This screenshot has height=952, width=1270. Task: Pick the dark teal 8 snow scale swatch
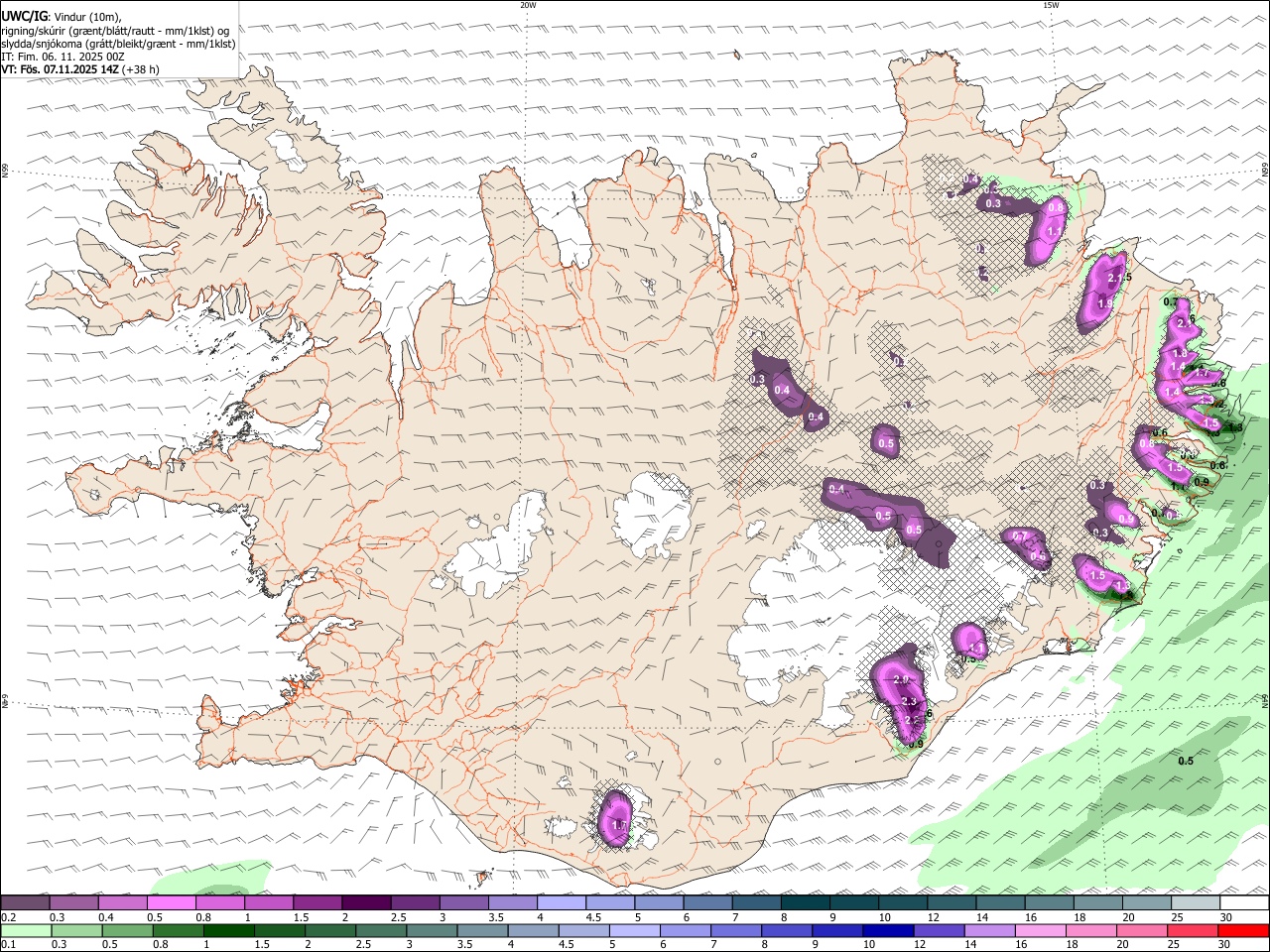[805, 902]
